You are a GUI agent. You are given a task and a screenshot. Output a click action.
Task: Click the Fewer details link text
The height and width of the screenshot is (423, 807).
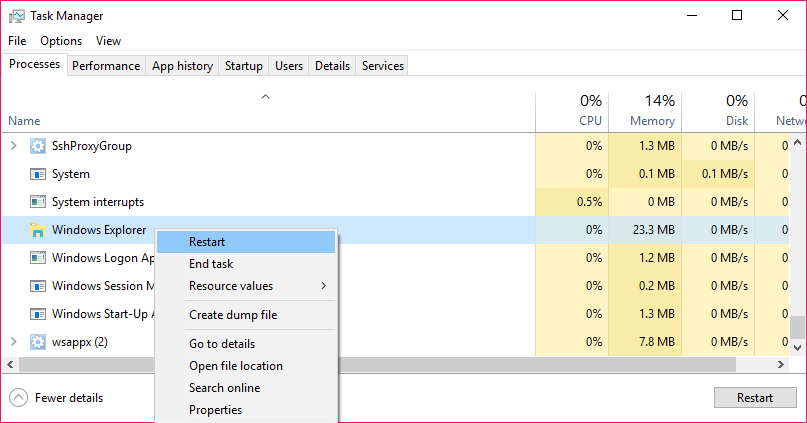point(69,398)
